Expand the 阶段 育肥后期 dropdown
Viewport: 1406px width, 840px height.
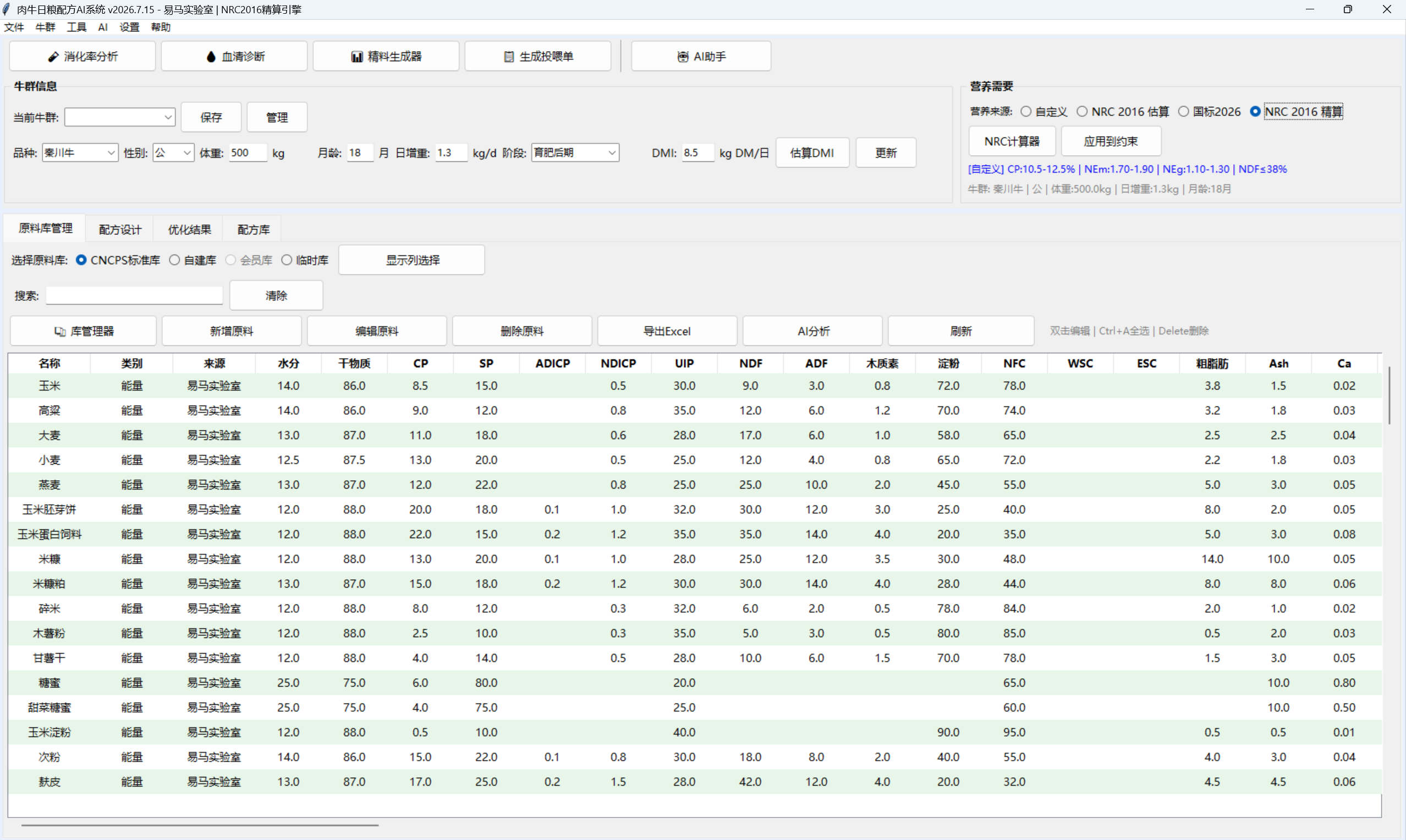pyautogui.click(x=575, y=152)
